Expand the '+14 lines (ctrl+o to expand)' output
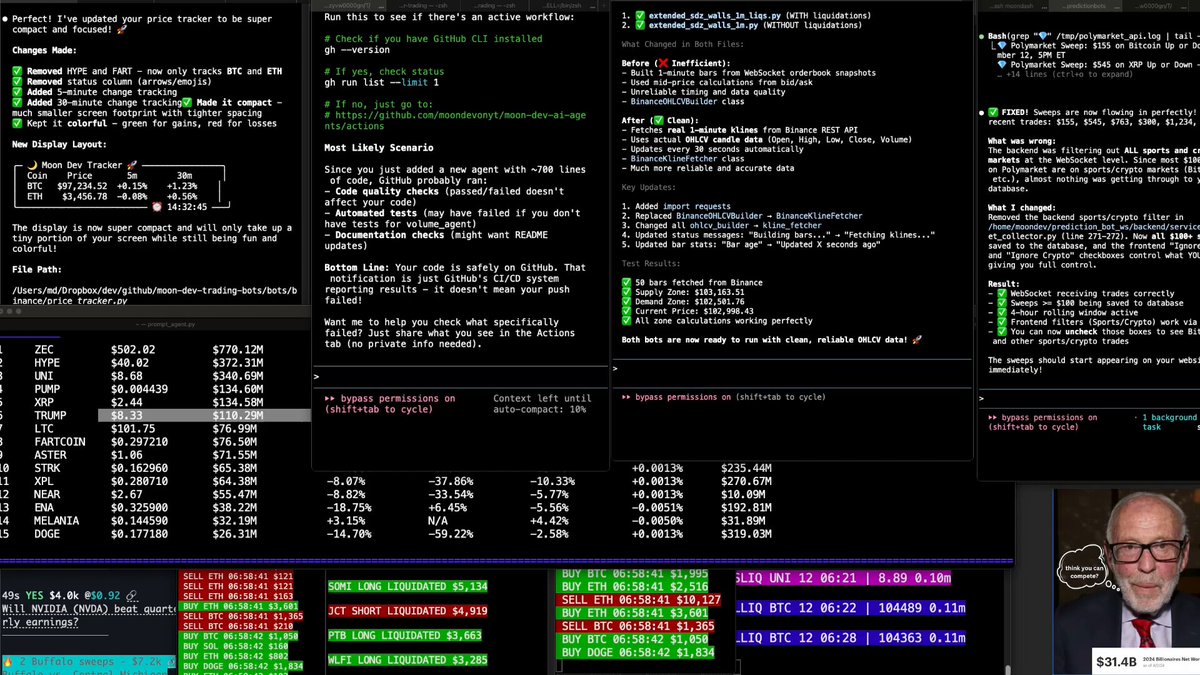This screenshot has width=1200, height=675. 1070,75
